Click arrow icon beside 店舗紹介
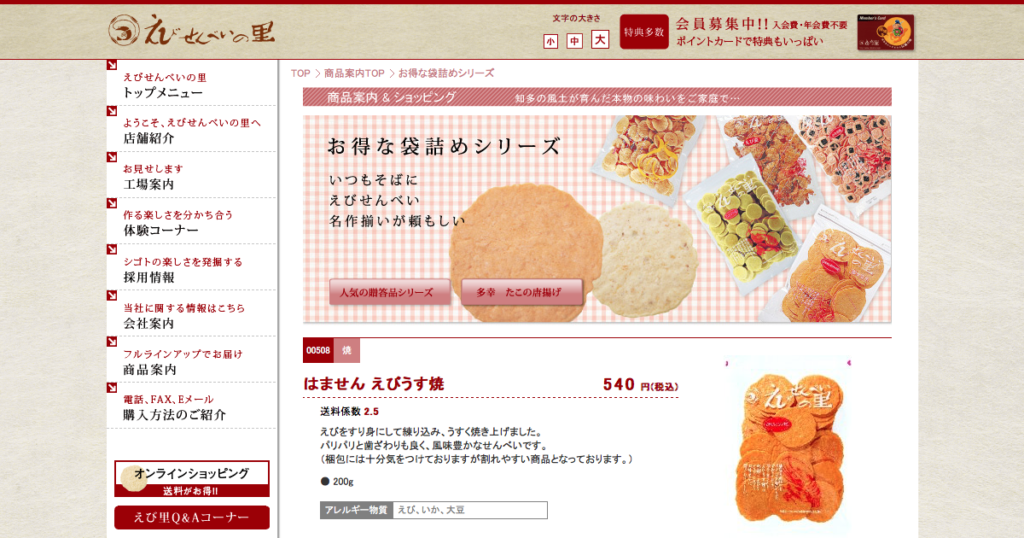 [x=112, y=111]
